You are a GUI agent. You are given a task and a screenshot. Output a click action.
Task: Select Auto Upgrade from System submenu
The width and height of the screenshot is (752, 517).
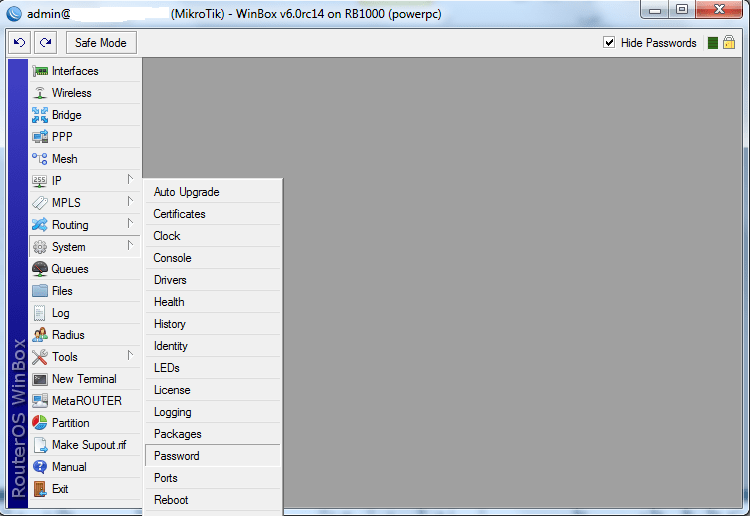(213, 192)
